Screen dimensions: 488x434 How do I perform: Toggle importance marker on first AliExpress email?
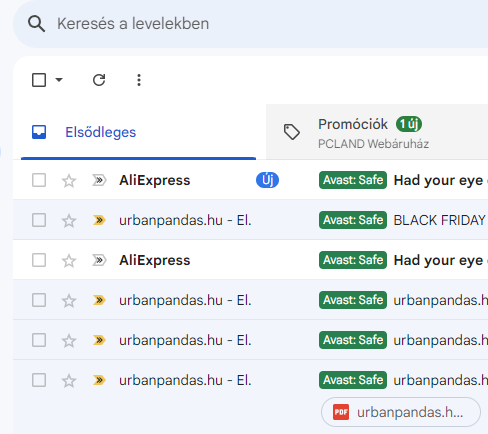[99, 180]
